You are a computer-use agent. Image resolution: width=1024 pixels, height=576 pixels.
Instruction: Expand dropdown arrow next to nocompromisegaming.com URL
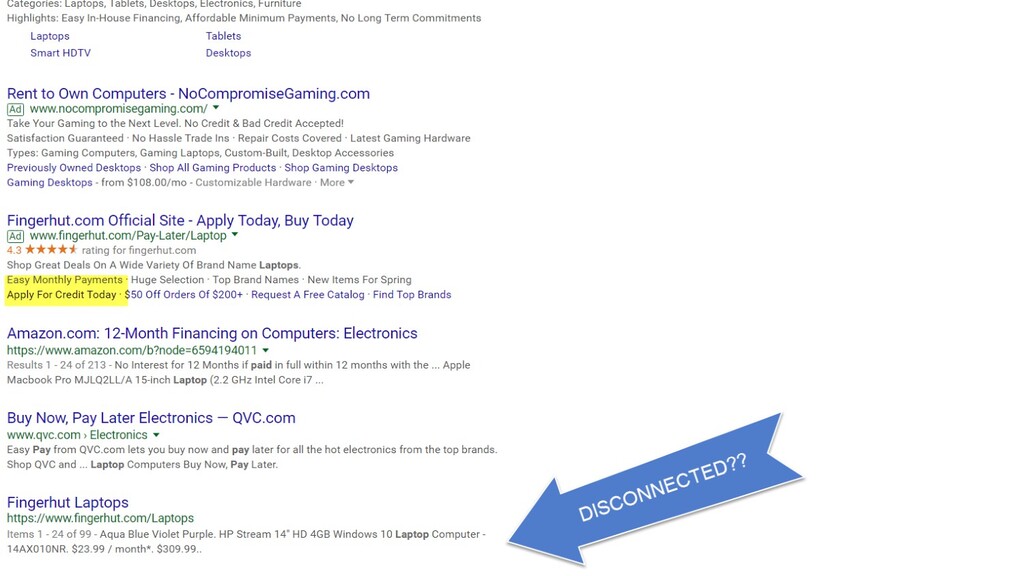pos(216,108)
